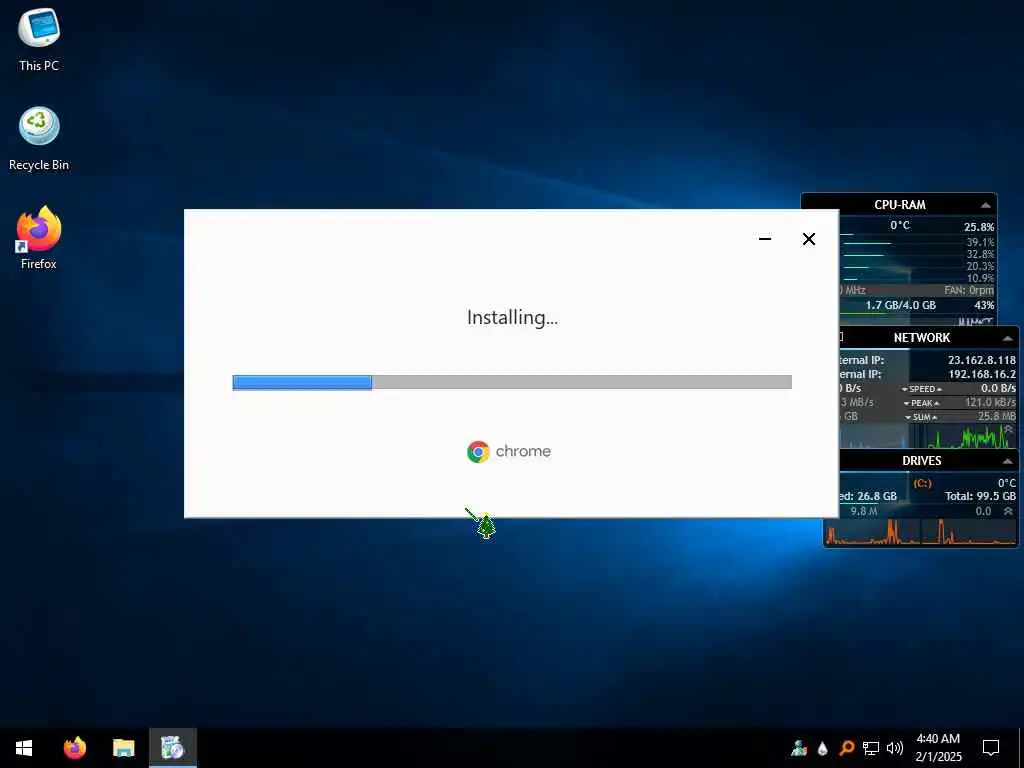Image resolution: width=1024 pixels, height=768 pixels.
Task: Minimize the Chrome installer window
Action: point(765,239)
